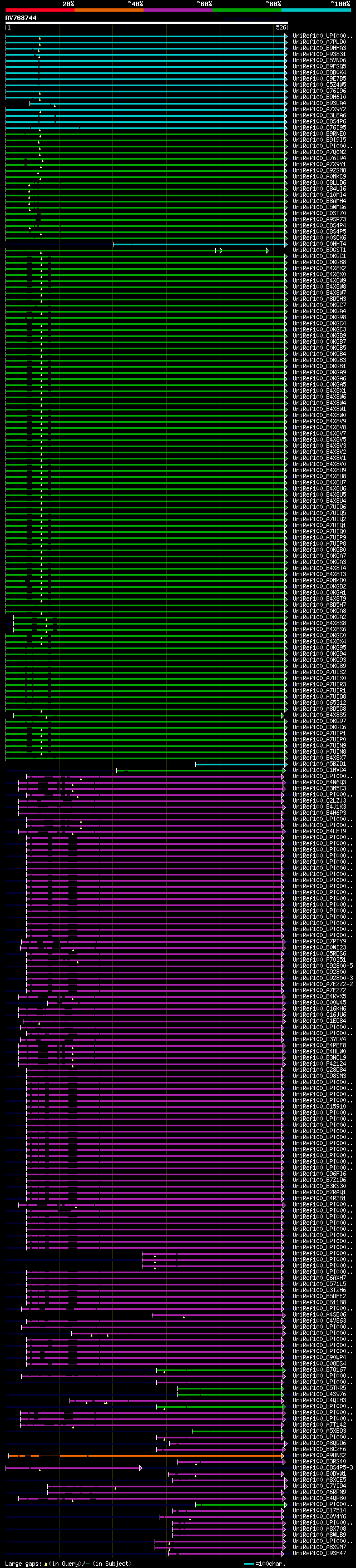Select hit label UniRef100_A6D5H3
The width and height of the screenshot is (356, 1568).
pos(319,299)
